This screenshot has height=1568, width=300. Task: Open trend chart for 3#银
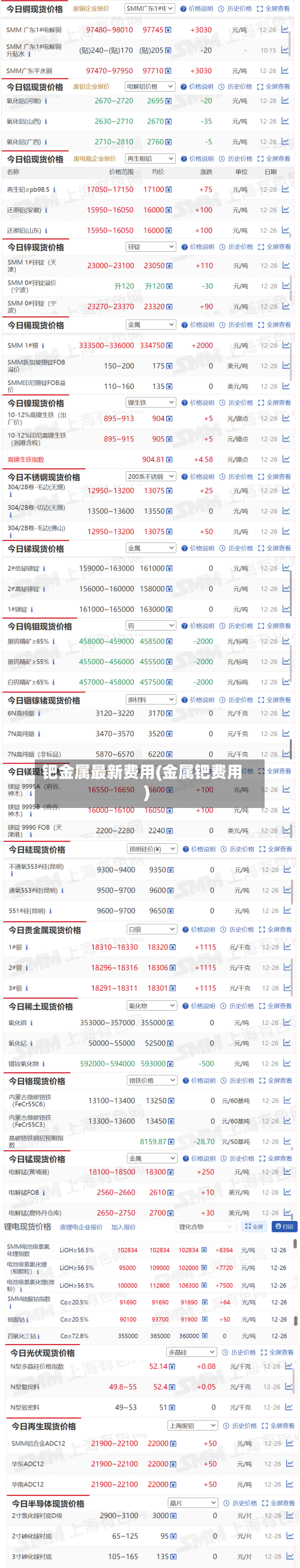pos(287,988)
